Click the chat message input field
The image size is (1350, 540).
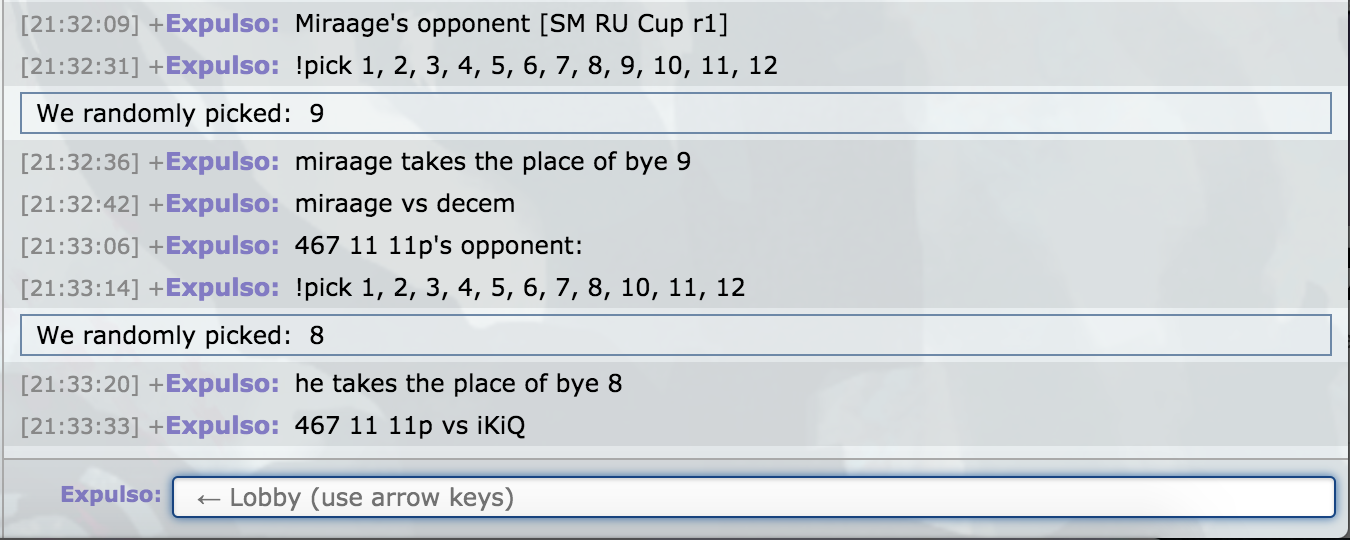tap(754, 497)
